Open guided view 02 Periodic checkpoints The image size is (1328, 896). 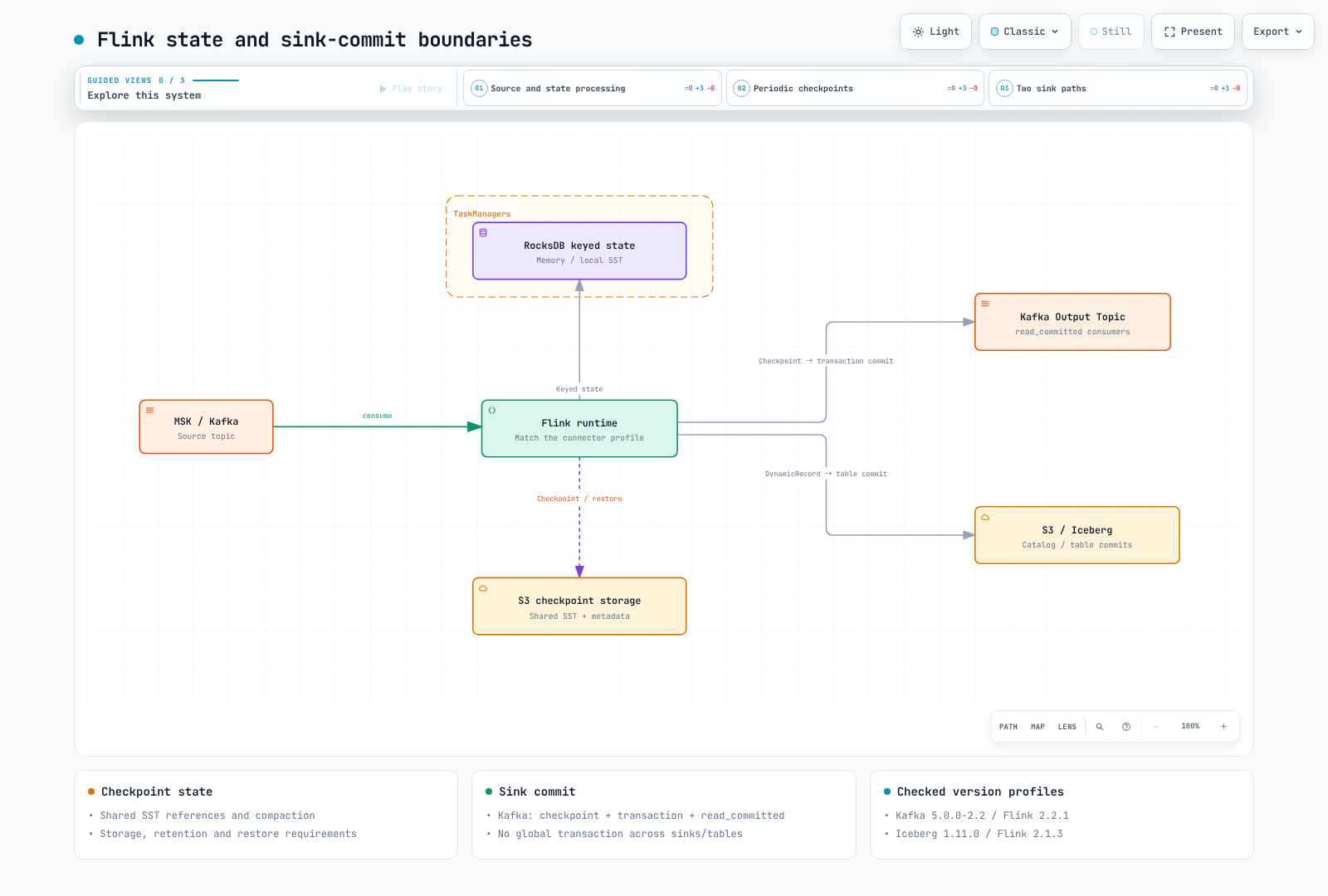855,88
